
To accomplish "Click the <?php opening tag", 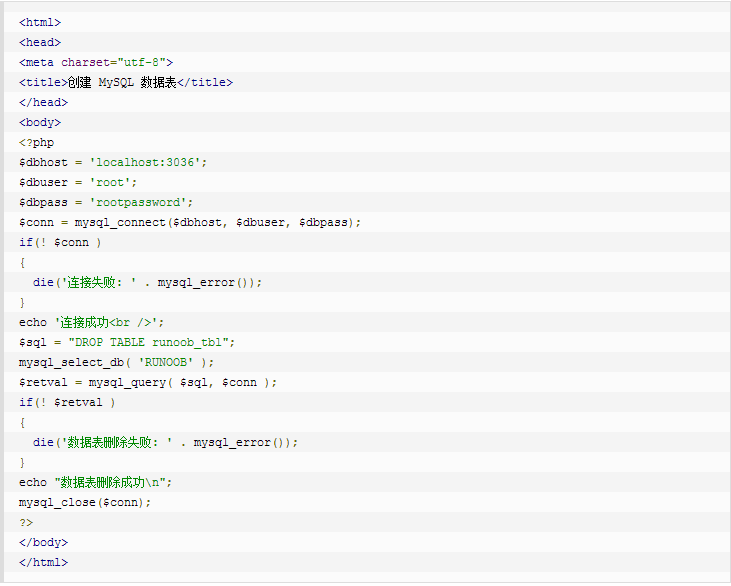I will tap(36, 142).
